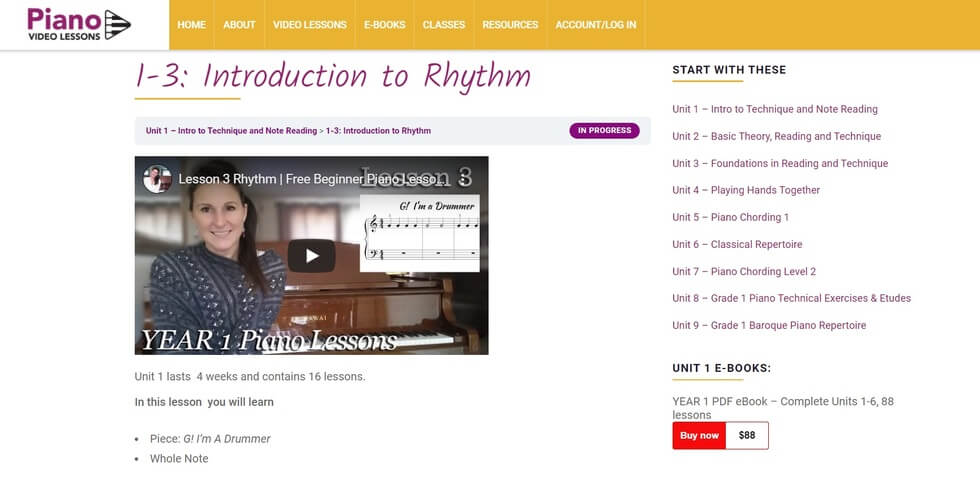980x480 pixels.
Task: Open the RESOURCES menu item
Action: click(x=510, y=25)
